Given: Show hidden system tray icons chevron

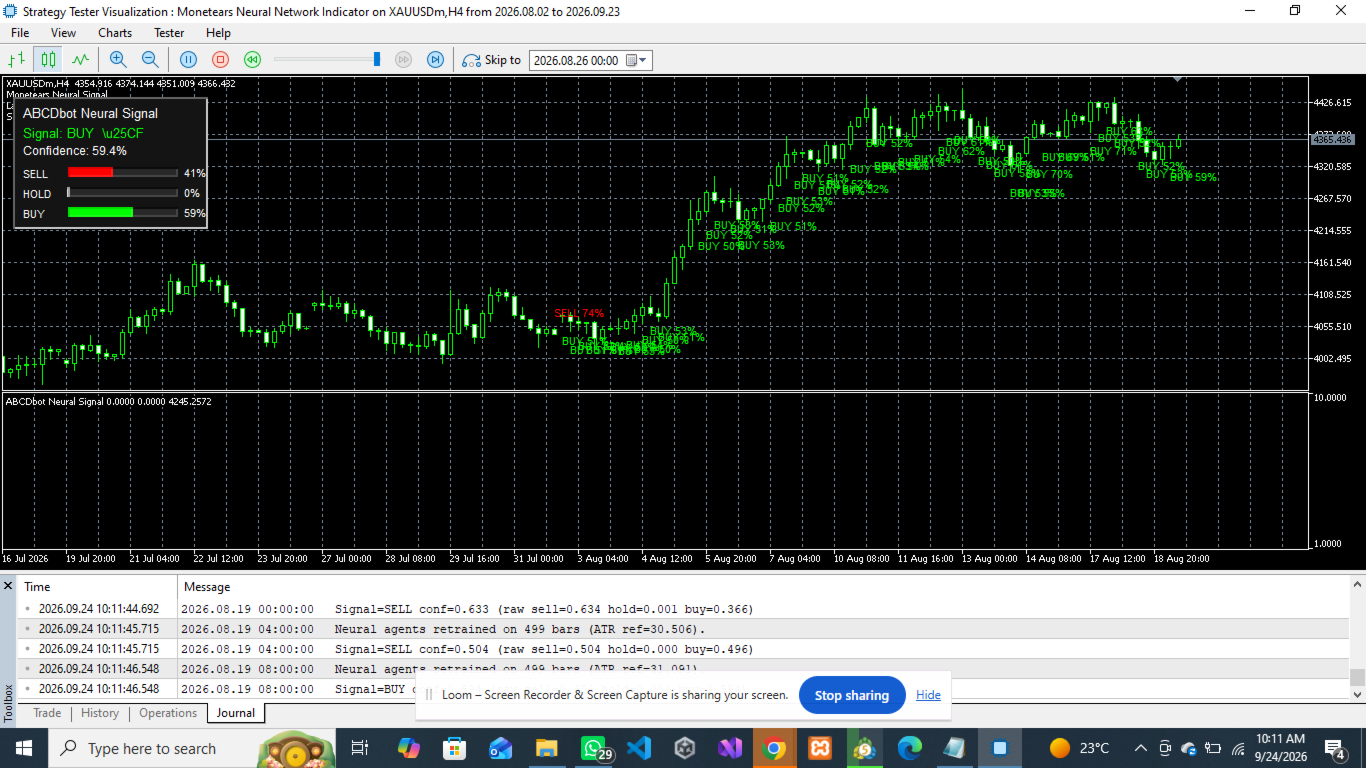Looking at the screenshot, I should tap(1141, 748).
